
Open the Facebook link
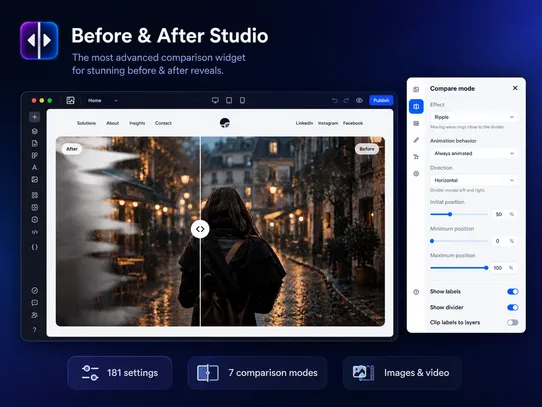(353, 123)
